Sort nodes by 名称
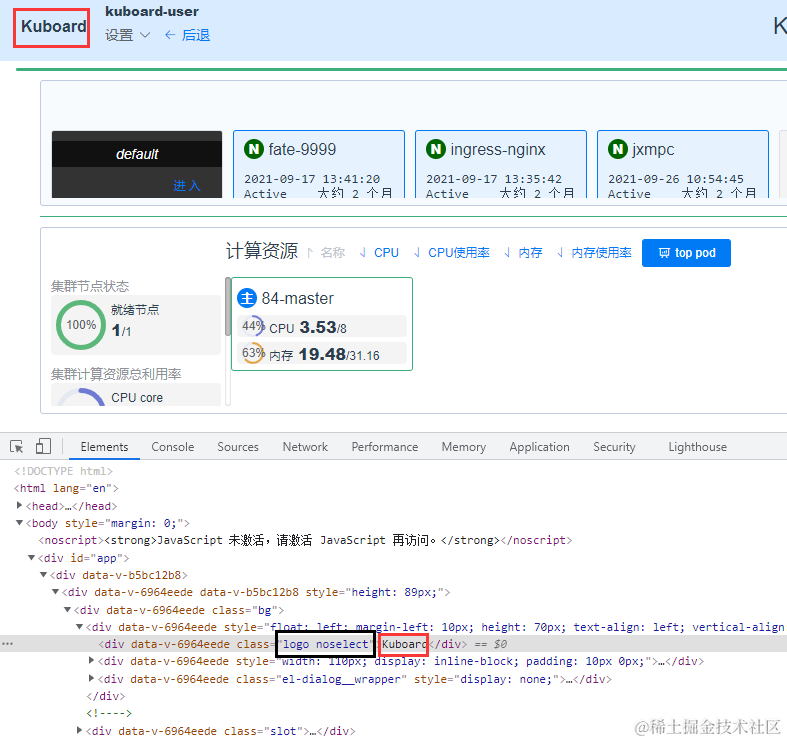 click(326, 253)
